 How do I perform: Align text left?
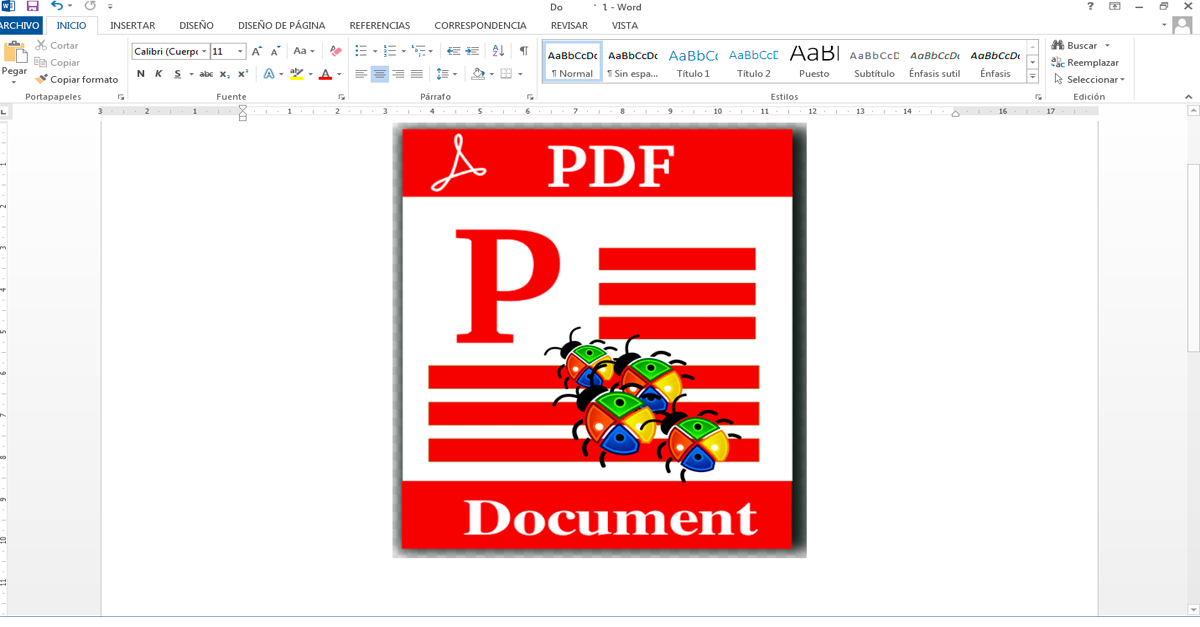(361, 74)
